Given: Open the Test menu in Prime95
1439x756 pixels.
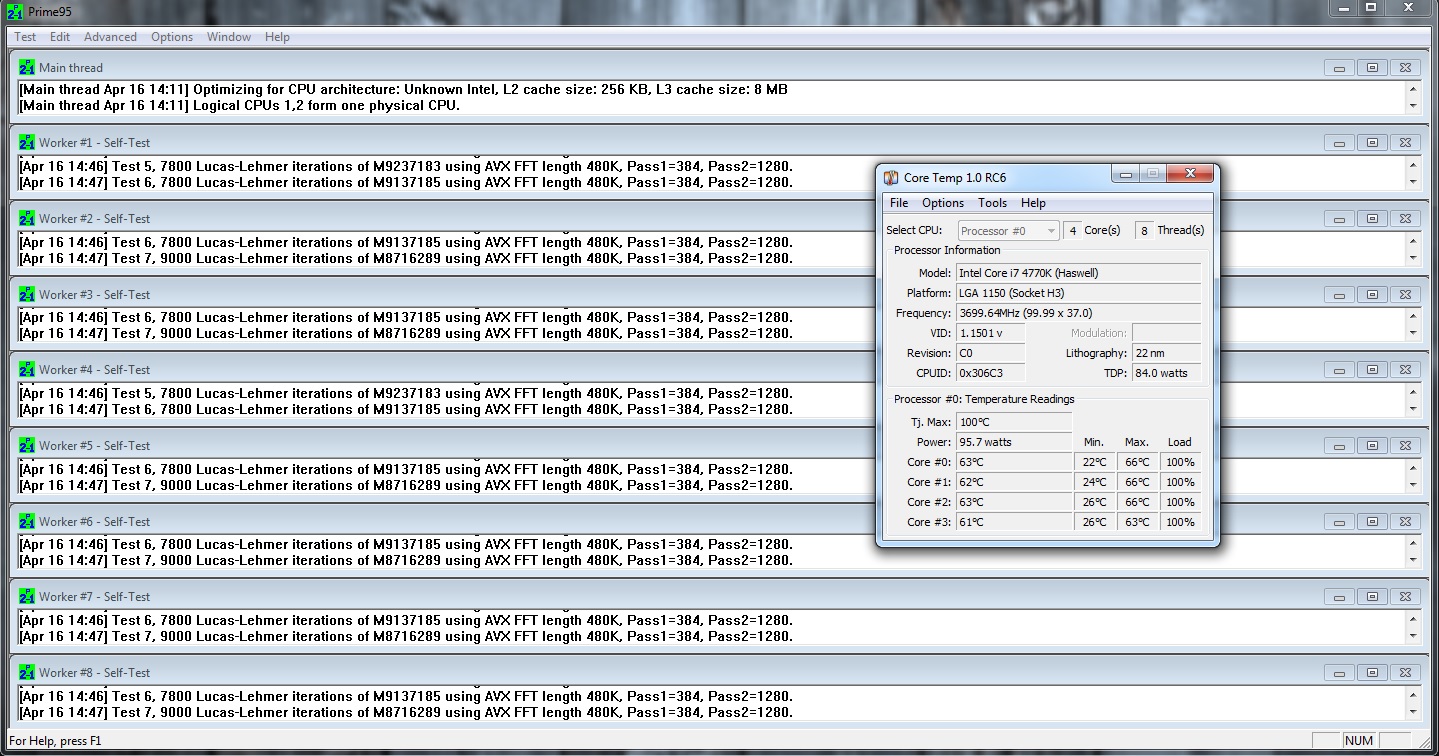Looking at the screenshot, I should pos(25,37).
